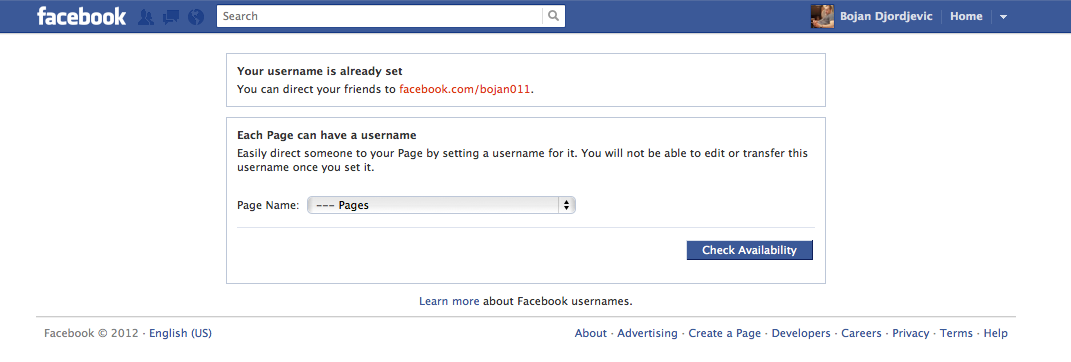Open the Developers footer link

tap(801, 333)
